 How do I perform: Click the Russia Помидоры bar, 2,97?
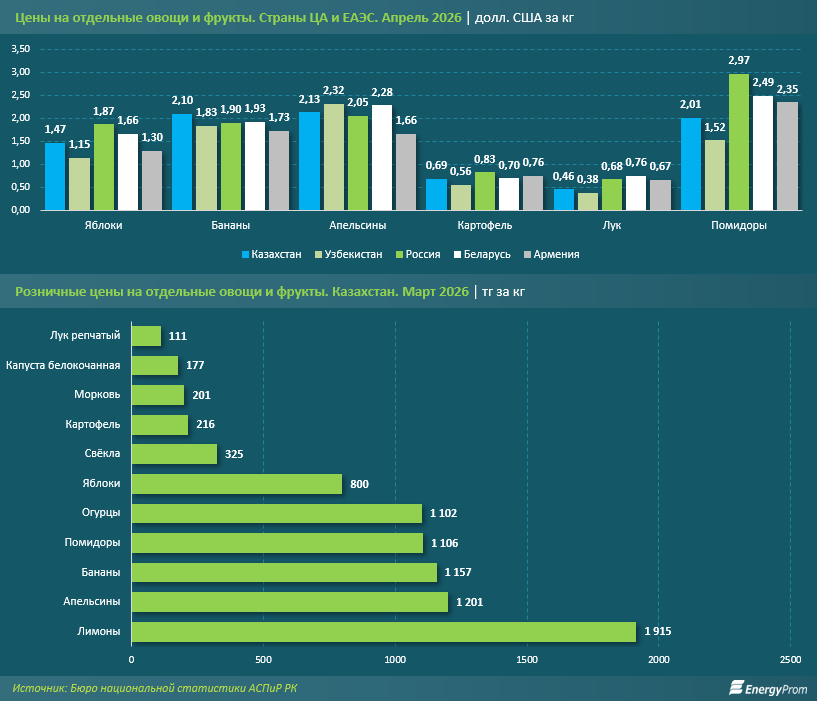point(739,142)
